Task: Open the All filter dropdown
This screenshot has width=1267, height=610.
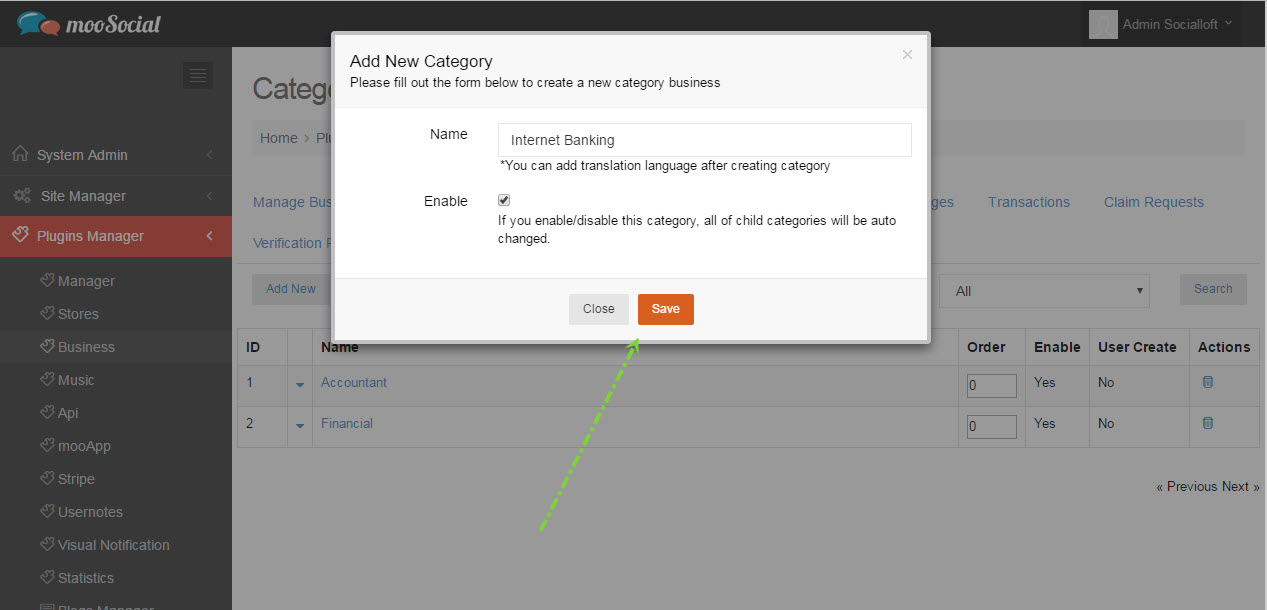Action: pyautogui.click(x=1044, y=291)
